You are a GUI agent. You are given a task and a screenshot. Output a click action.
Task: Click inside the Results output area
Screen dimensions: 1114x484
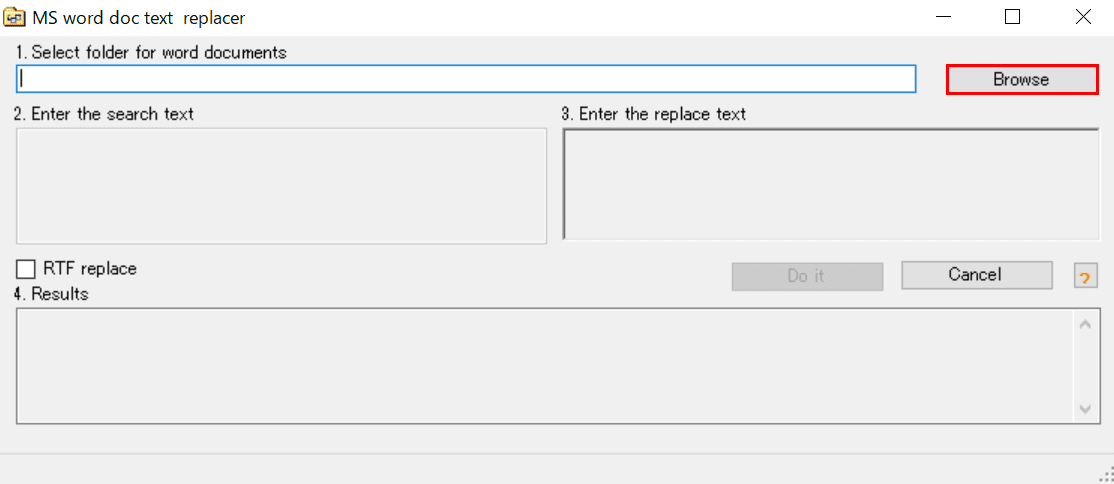pos(545,366)
